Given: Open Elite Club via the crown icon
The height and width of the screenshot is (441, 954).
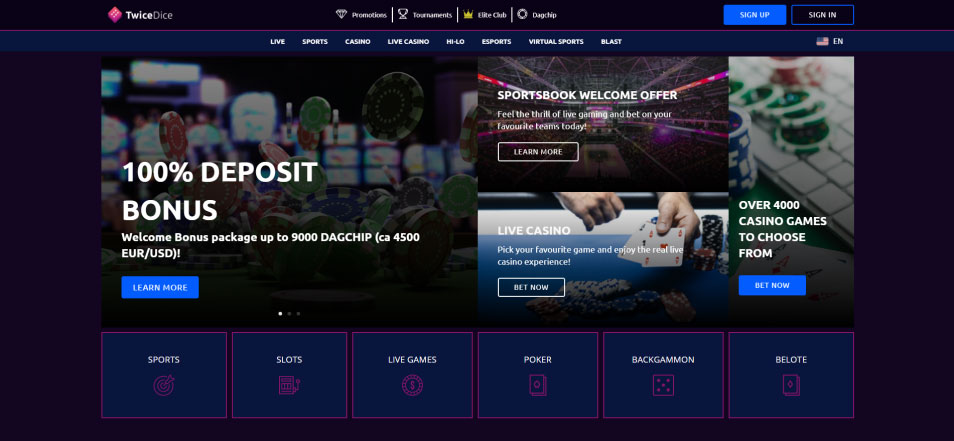Looking at the screenshot, I should [x=468, y=15].
